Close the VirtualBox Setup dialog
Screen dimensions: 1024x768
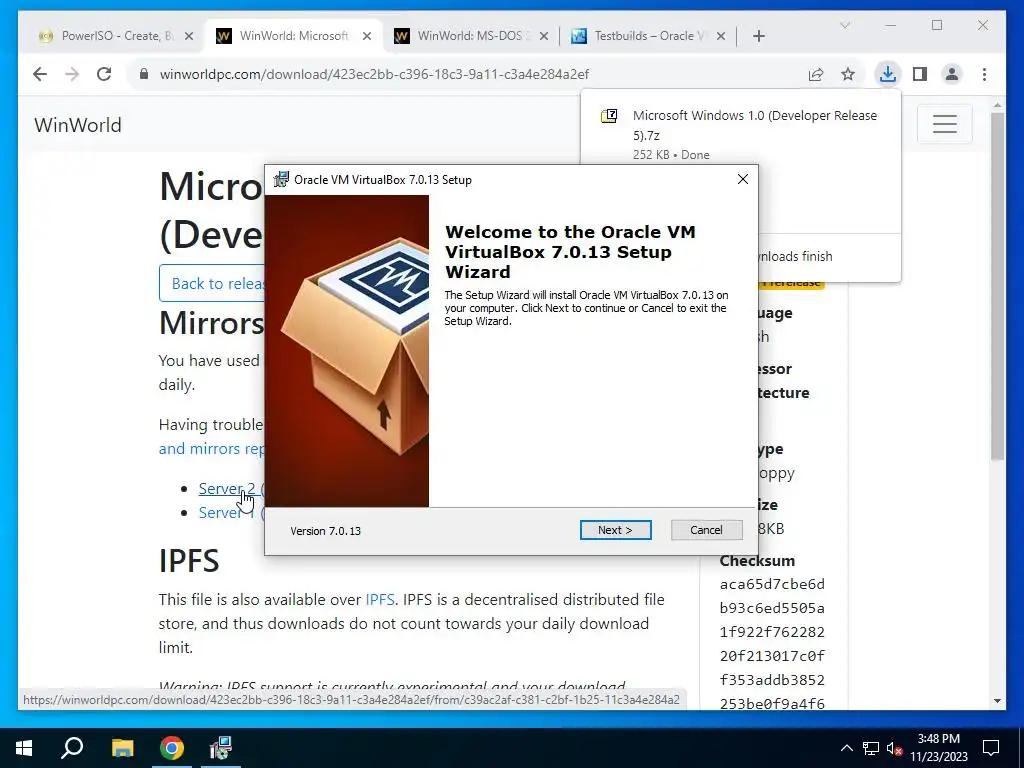click(x=743, y=179)
